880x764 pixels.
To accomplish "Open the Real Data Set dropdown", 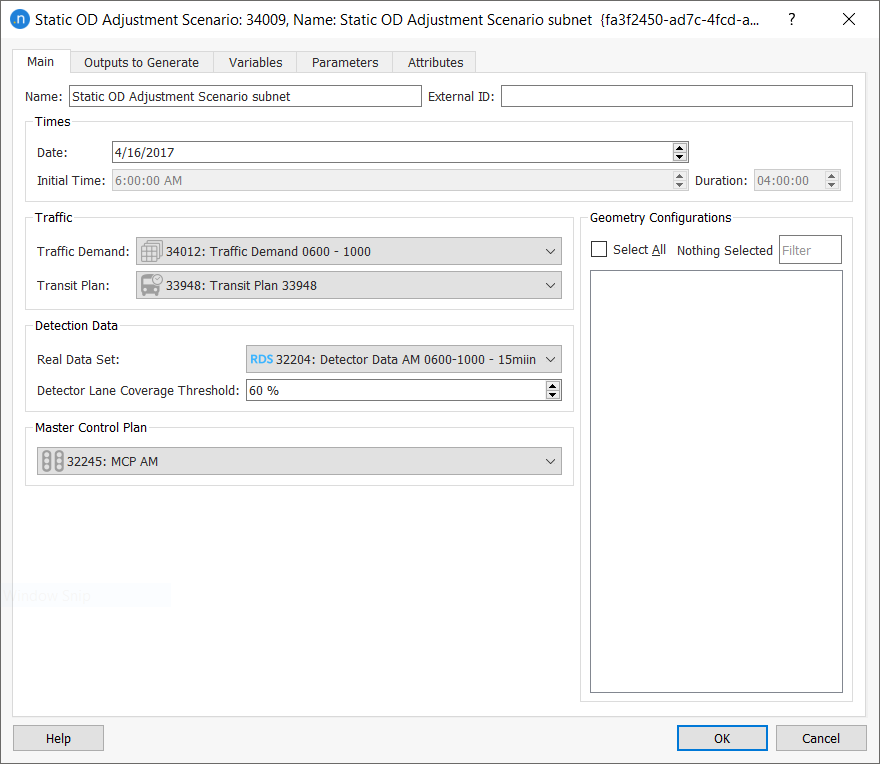I will click(550, 360).
